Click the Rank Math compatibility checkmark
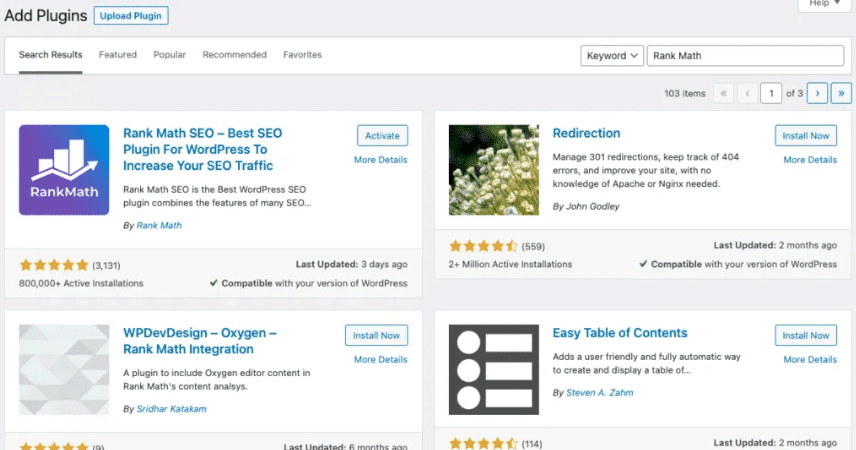The height and width of the screenshot is (450, 856). (x=213, y=283)
